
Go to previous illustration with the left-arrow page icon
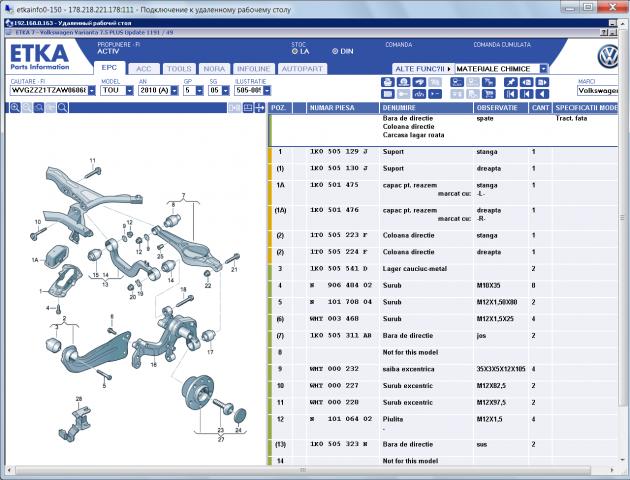click(x=527, y=82)
